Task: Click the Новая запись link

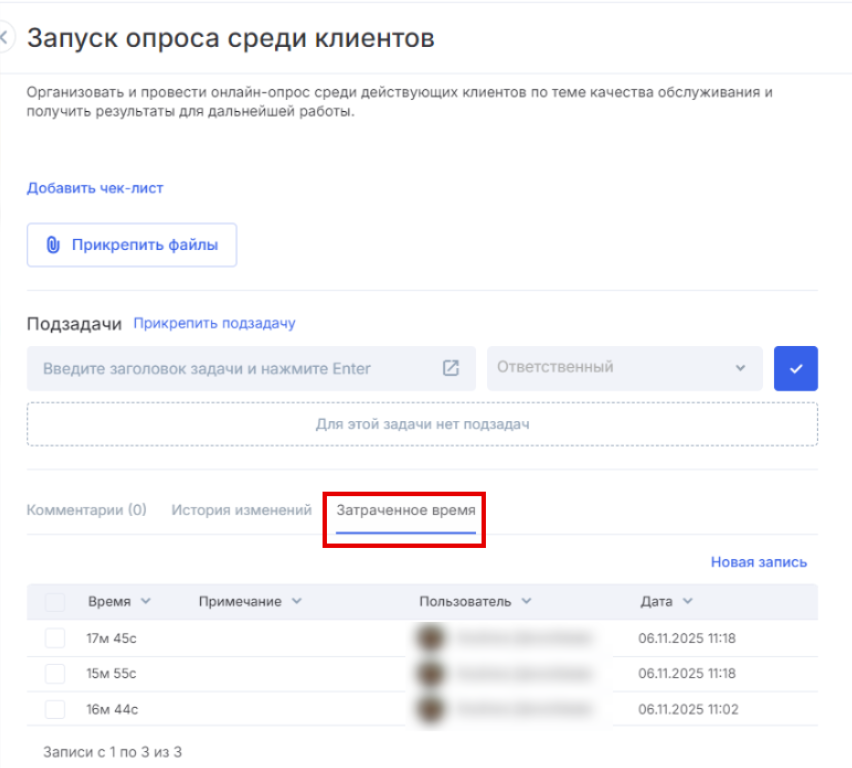Action: click(758, 562)
